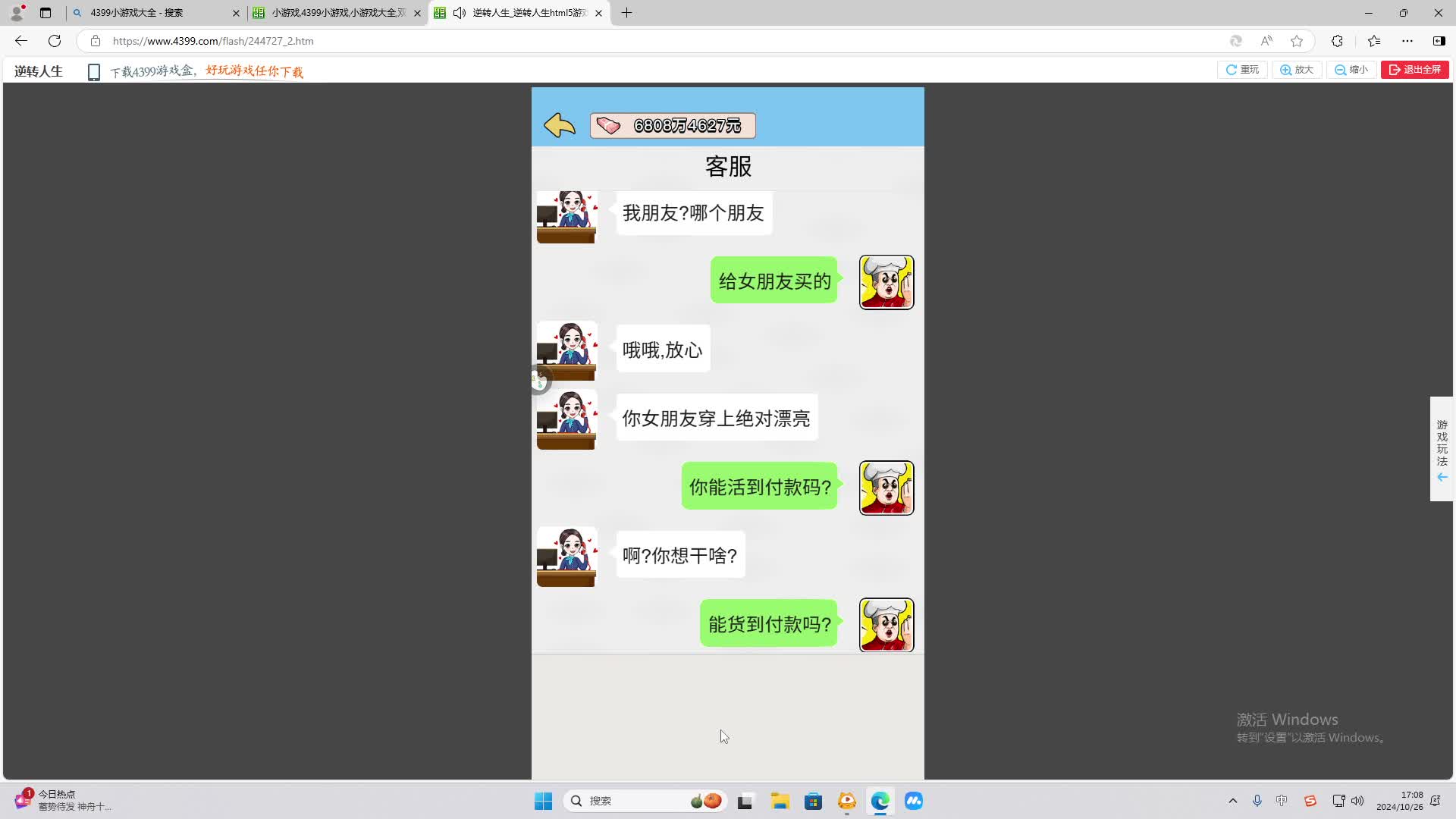Toggle the read aloud icon in address bar
The width and height of the screenshot is (1456, 819).
tap(1266, 40)
